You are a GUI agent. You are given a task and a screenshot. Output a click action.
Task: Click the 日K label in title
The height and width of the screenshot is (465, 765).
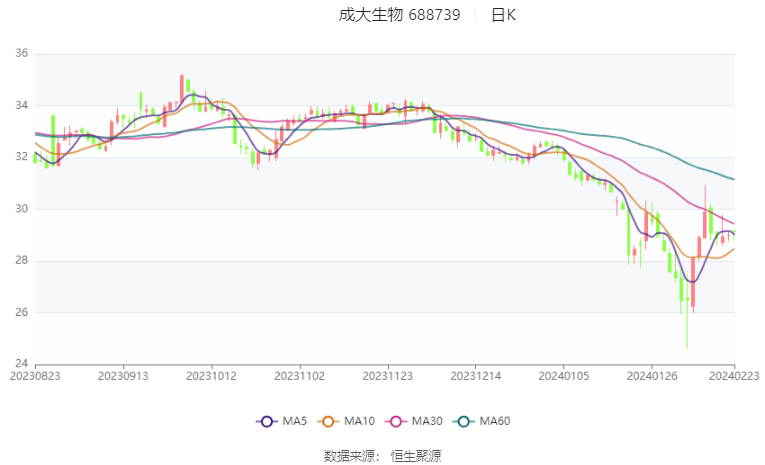(503, 15)
